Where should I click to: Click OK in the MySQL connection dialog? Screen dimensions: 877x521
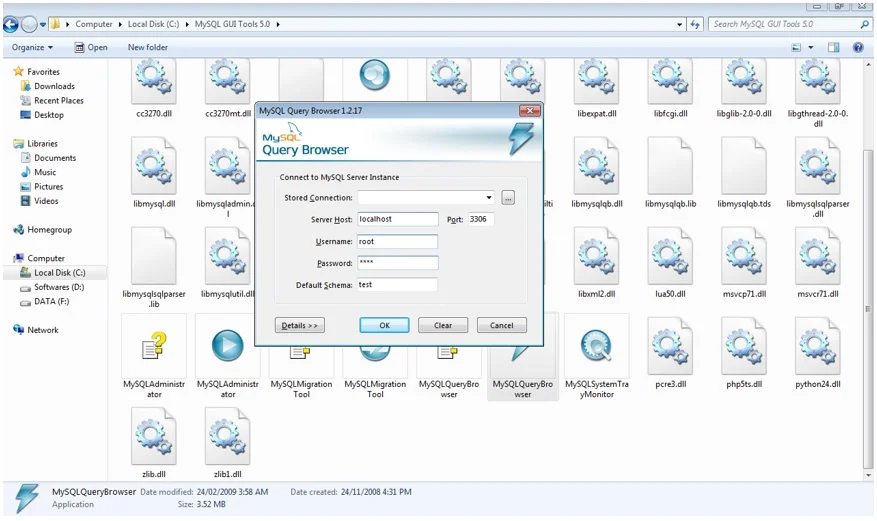pyautogui.click(x=384, y=325)
